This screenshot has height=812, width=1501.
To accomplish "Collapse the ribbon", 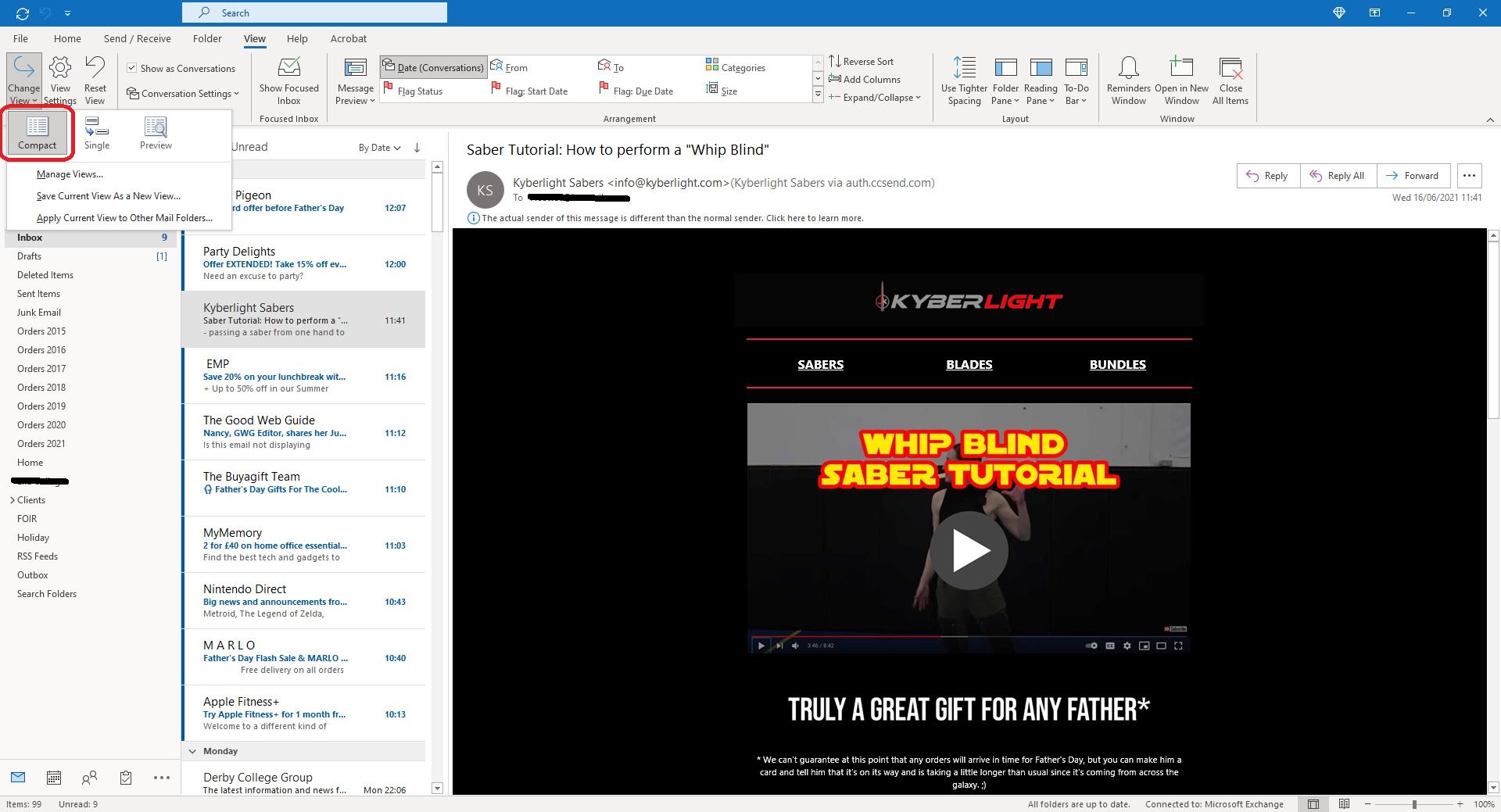I will pyautogui.click(x=1490, y=120).
